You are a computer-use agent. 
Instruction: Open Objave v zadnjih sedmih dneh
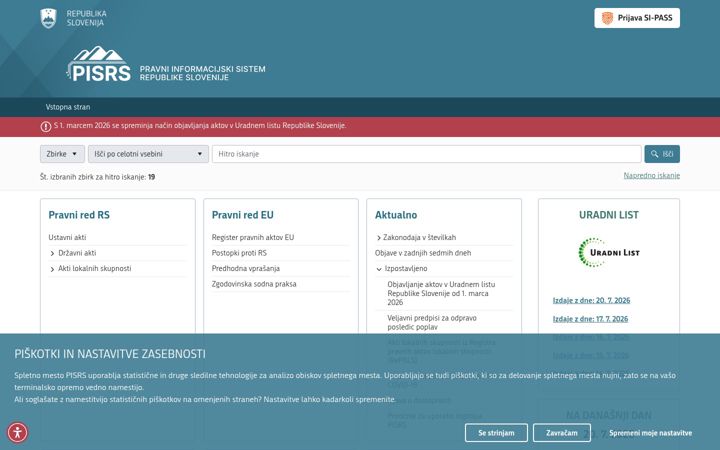point(423,253)
